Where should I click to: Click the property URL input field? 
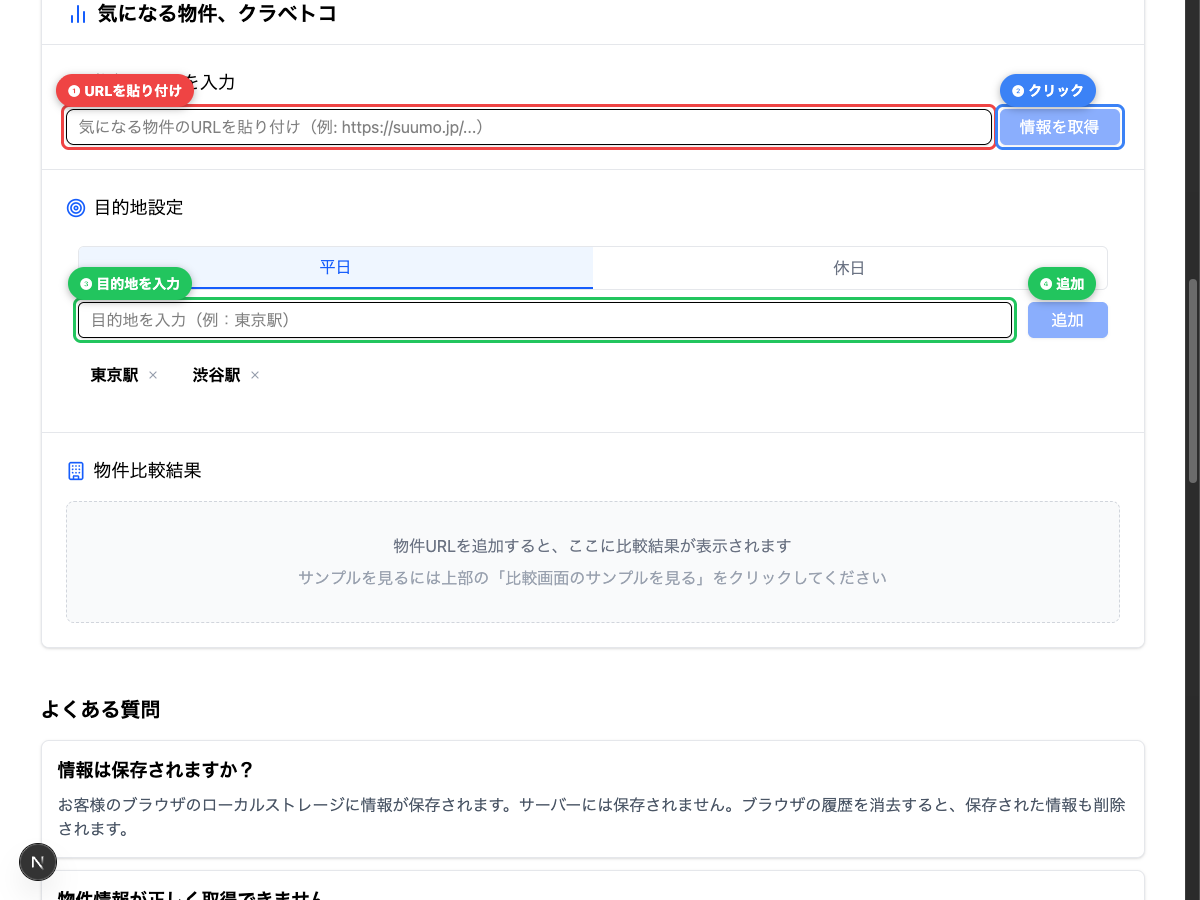tap(527, 127)
